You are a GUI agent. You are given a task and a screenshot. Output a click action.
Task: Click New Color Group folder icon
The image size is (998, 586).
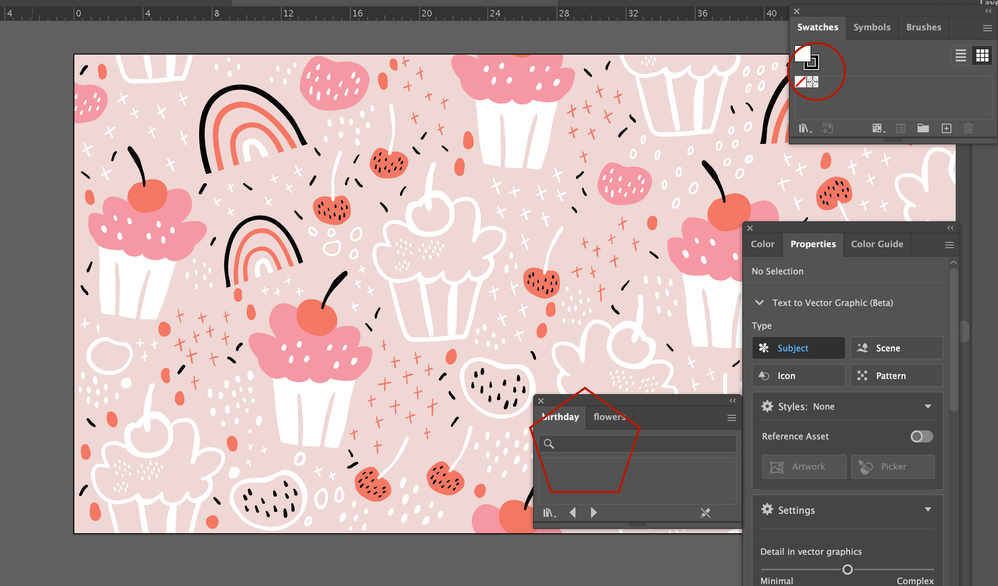(923, 129)
